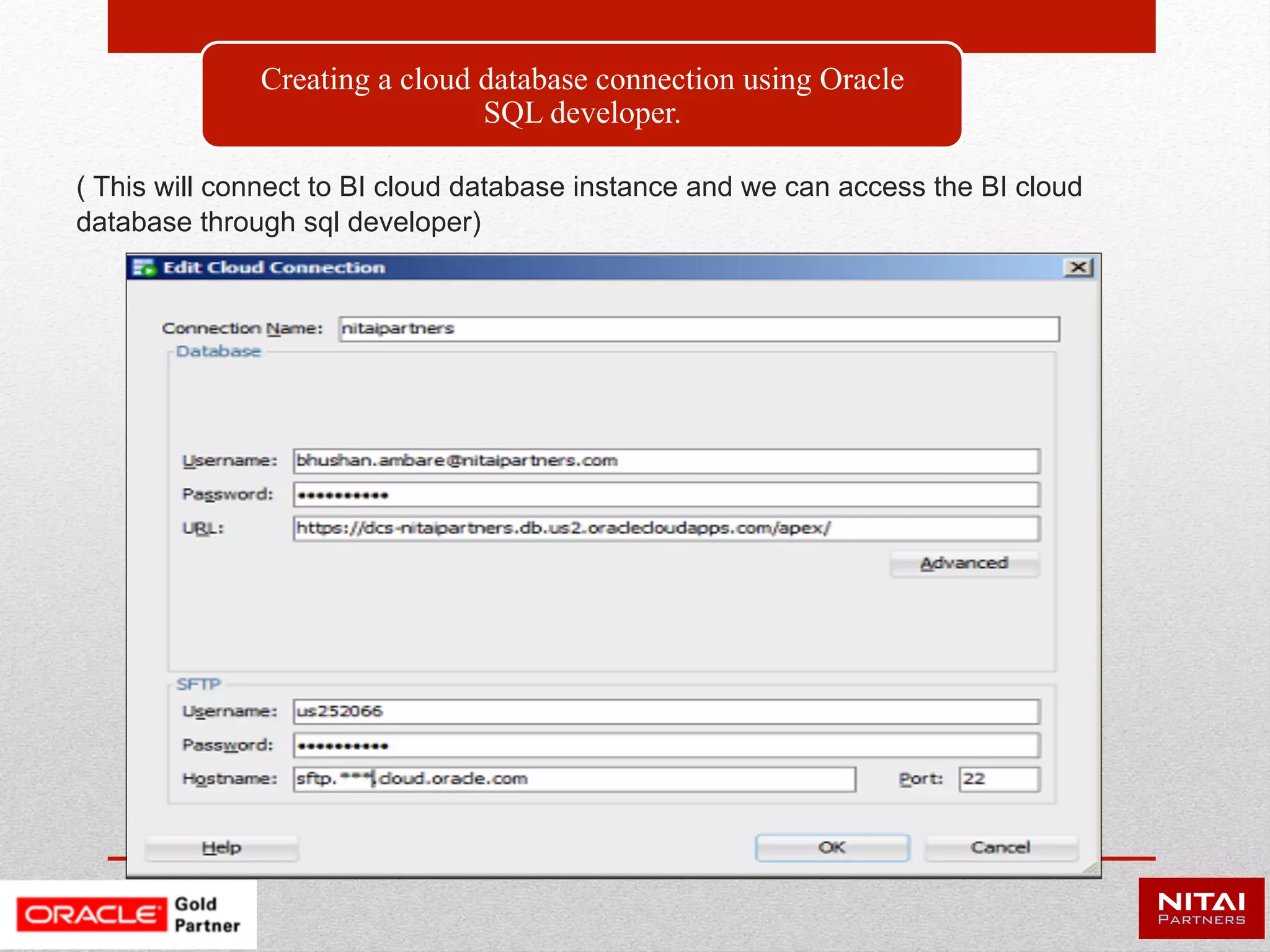The height and width of the screenshot is (952, 1270).
Task: Click the SFTP Hostname field
Action: point(574,779)
